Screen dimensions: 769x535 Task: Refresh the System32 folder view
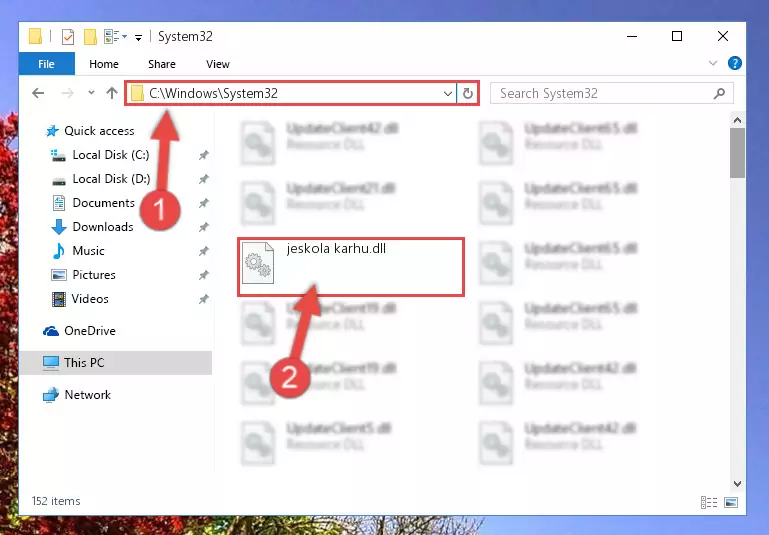[x=468, y=93]
